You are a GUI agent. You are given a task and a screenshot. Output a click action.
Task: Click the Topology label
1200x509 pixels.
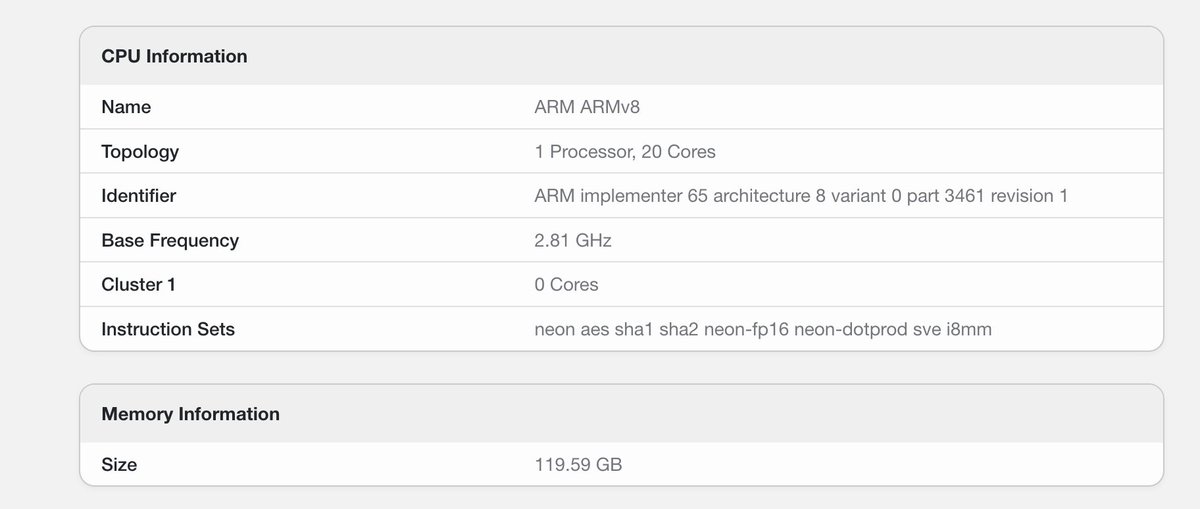click(140, 152)
